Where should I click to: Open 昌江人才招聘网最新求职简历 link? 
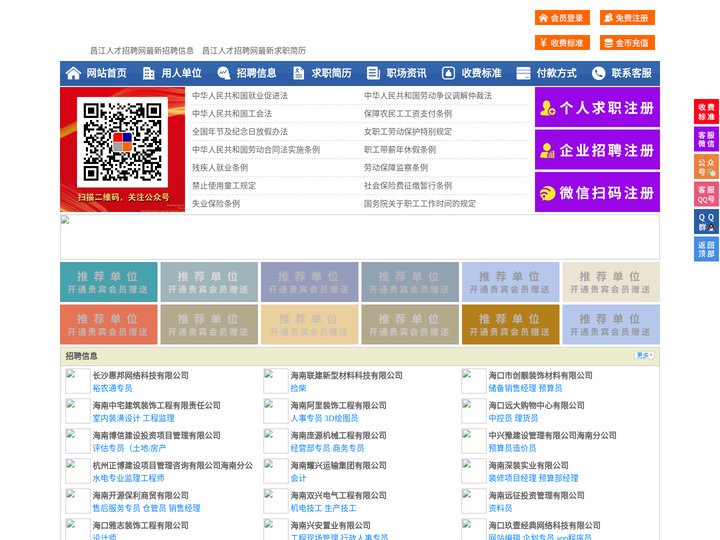point(254,51)
